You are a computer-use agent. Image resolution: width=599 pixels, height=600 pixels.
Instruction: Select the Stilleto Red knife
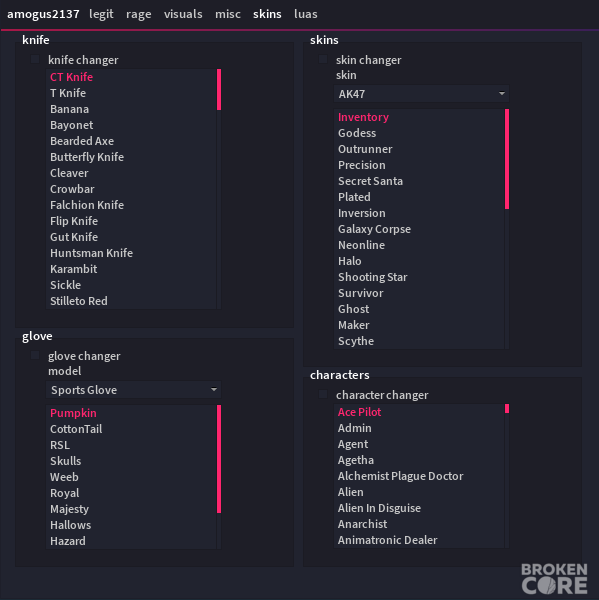131,301
